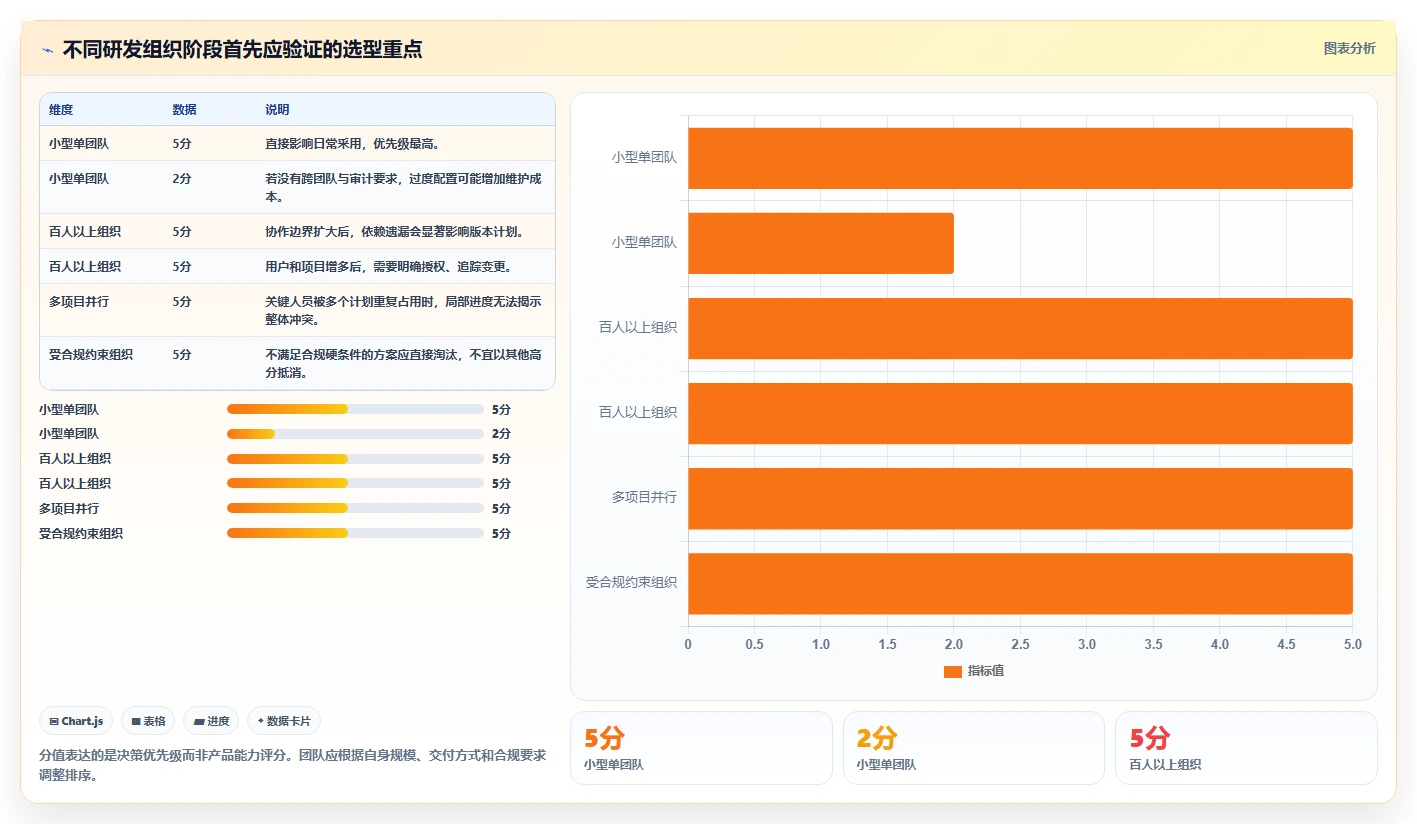1417x824 pixels.
Task: Select the Chart.js chip
Action: click(x=76, y=721)
